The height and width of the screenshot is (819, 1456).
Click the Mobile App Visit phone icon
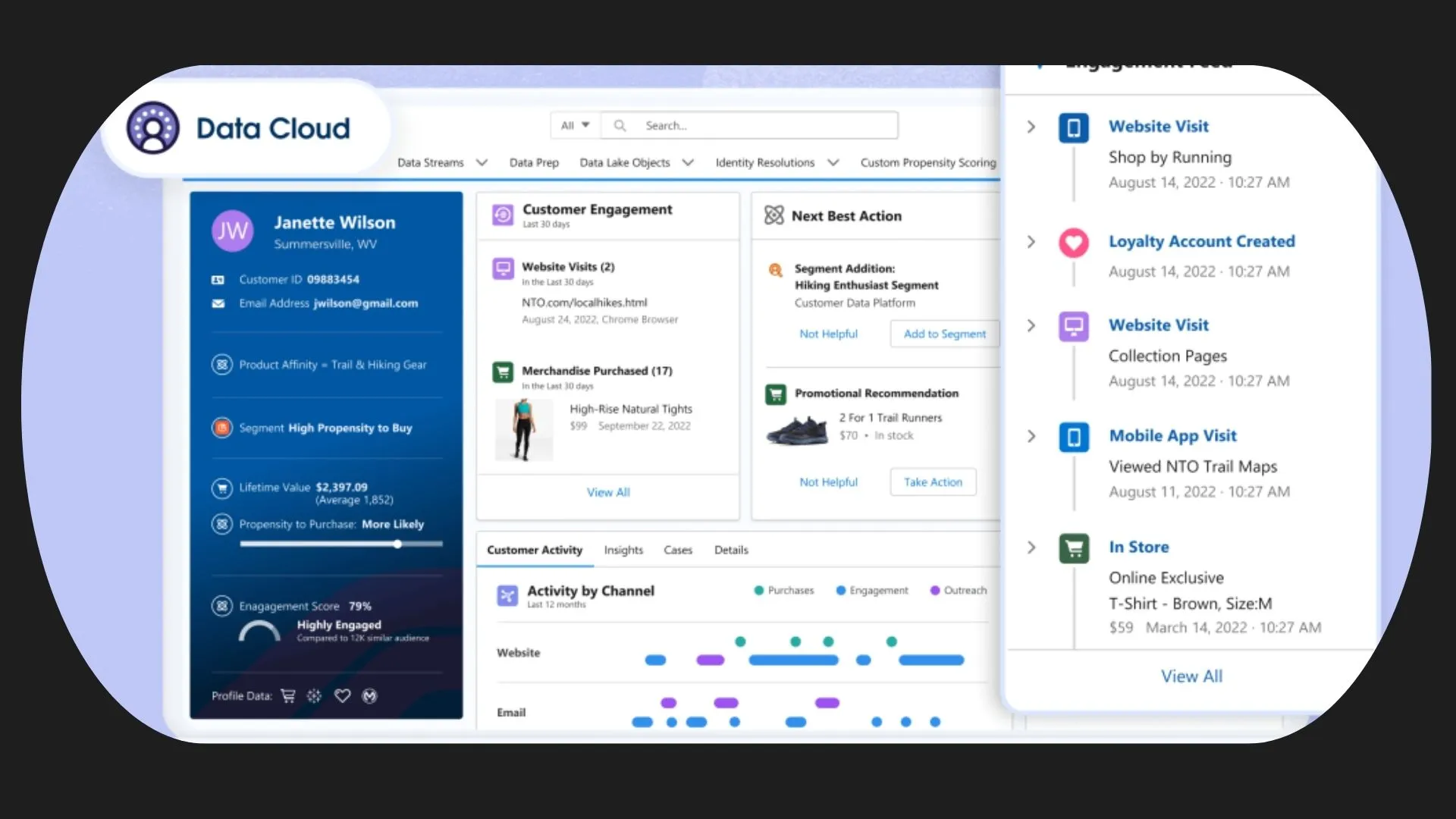[1073, 437]
